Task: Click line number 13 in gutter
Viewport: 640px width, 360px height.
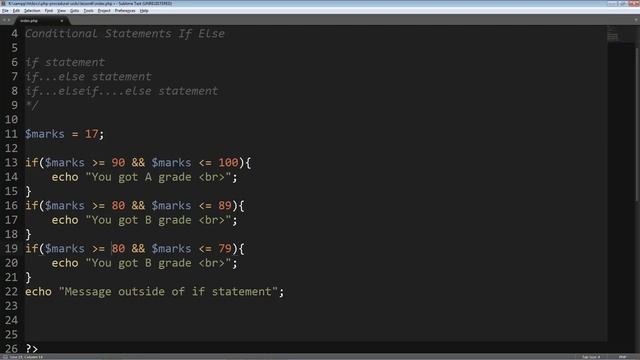Action: click(x=11, y=162)
